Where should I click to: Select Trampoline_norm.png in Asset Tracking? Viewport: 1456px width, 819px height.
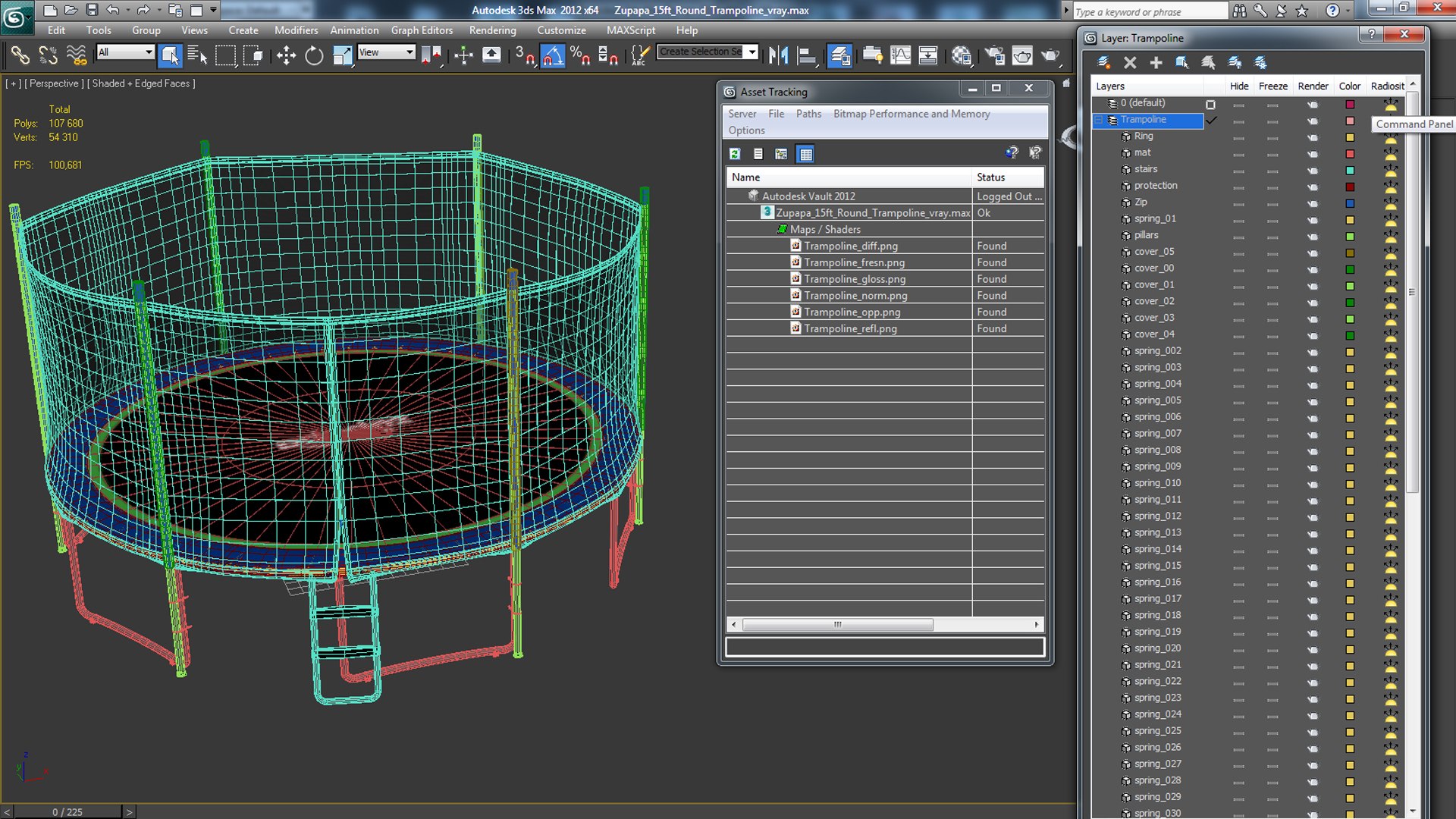[x=855, y=296]
